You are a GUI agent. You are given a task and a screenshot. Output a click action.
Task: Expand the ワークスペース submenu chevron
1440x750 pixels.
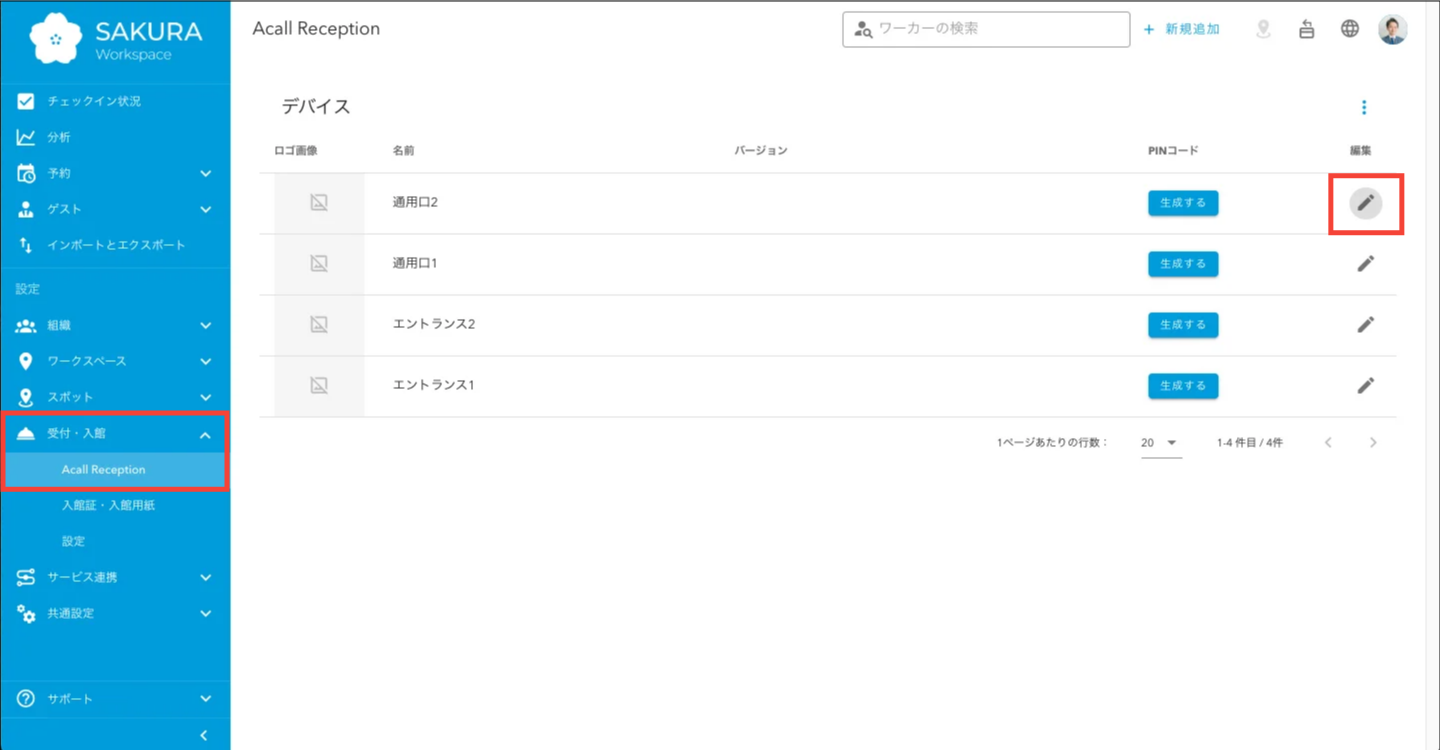[205, 362]
